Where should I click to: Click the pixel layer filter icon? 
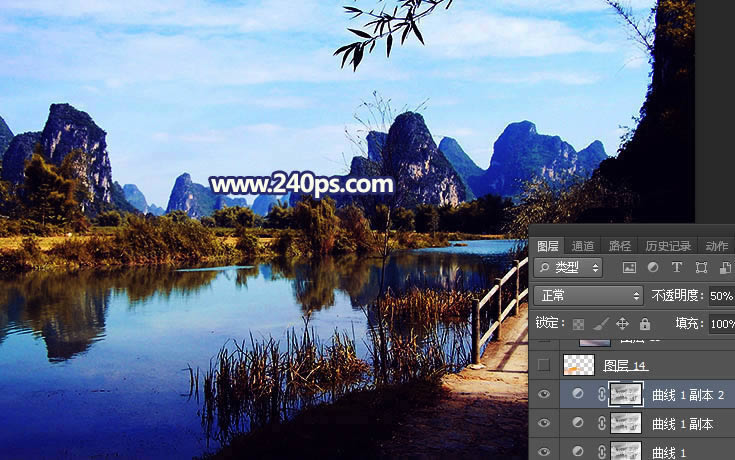coord(629,268)
